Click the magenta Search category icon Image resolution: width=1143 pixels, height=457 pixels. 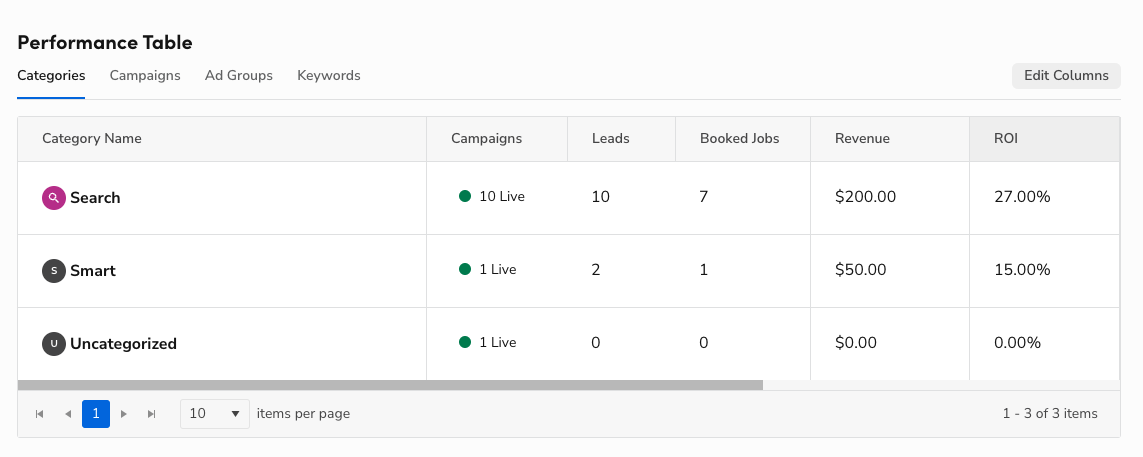pyautogui.click(x=54, y=198)
